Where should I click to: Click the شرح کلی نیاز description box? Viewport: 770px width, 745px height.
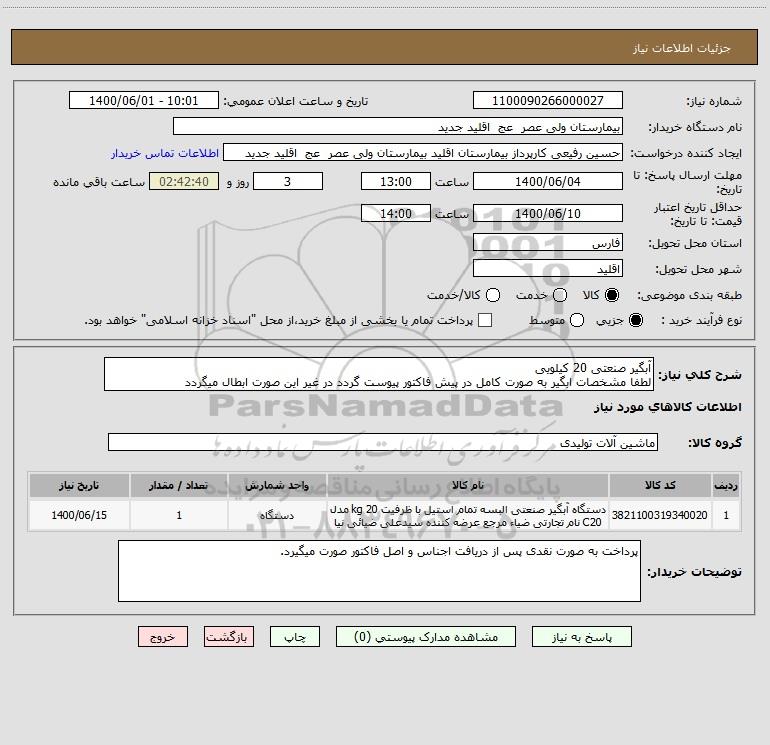(x=379, y=374)
